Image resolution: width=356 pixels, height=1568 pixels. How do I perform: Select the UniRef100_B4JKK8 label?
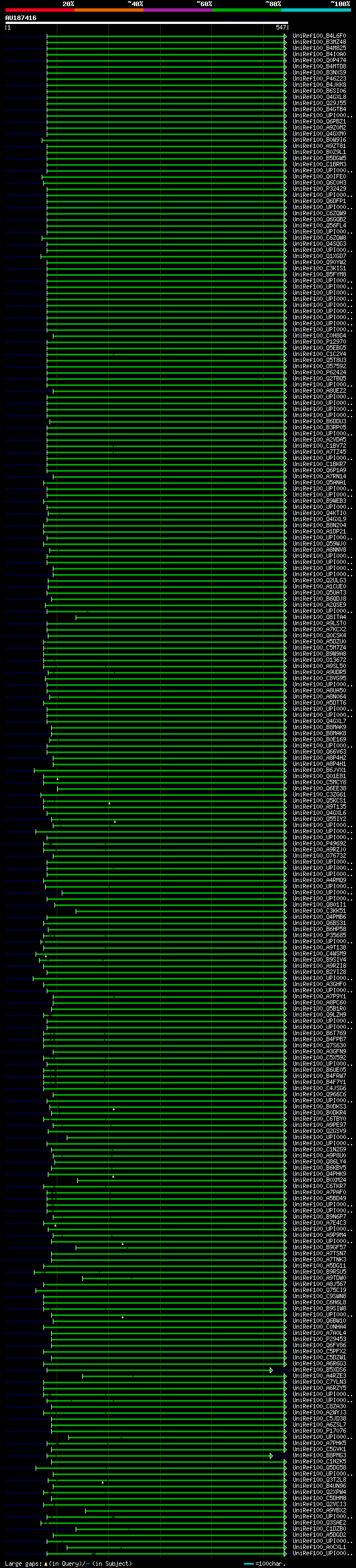pos(319,85)
